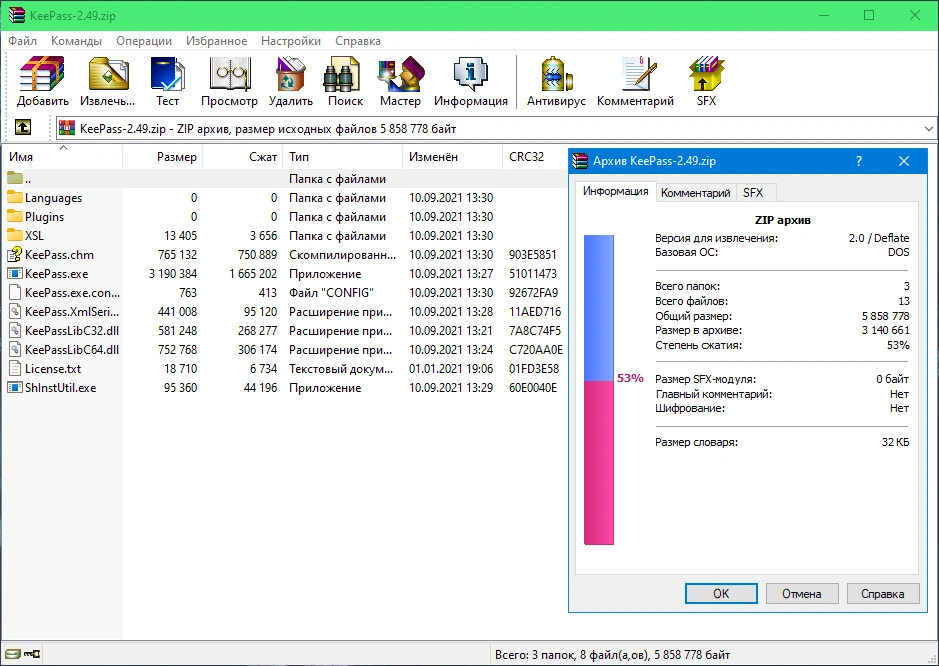Screen dimensions: 939x666
Task: Select the KeePass.chm help file icon
Action: click(x=14, y=255)
